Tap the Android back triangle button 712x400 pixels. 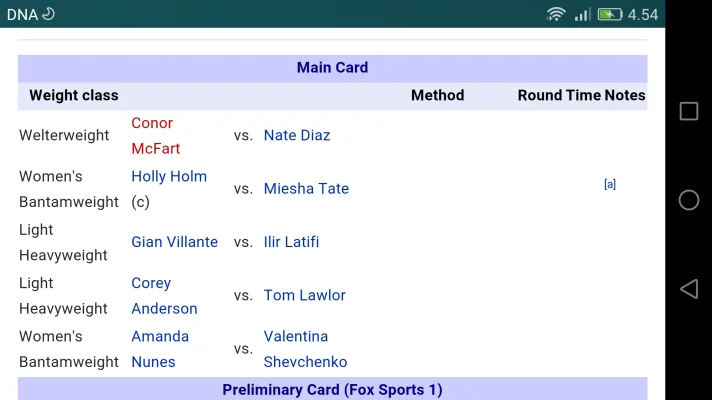coord(689,289)
